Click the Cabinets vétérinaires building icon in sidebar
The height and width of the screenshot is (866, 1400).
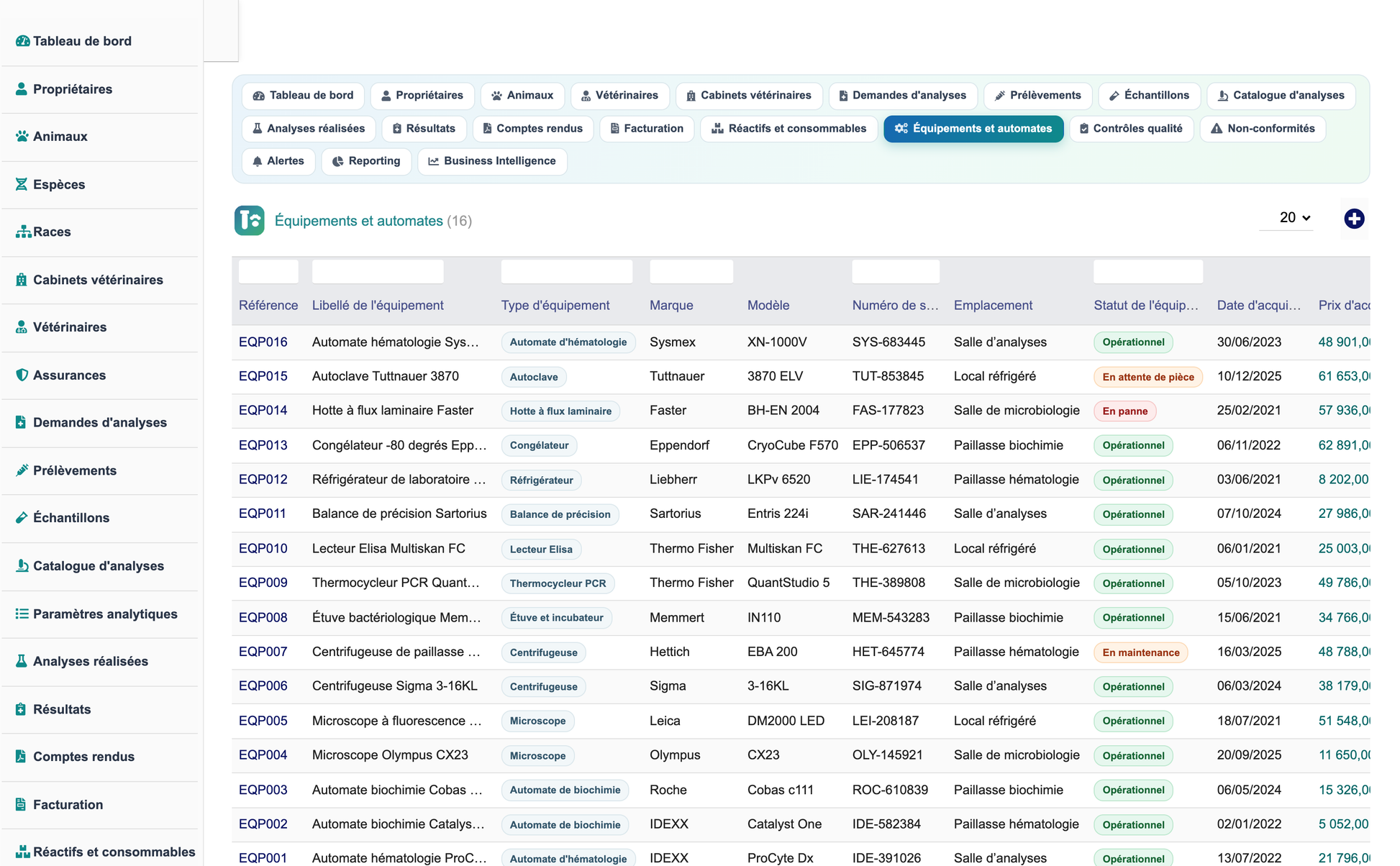22,280
